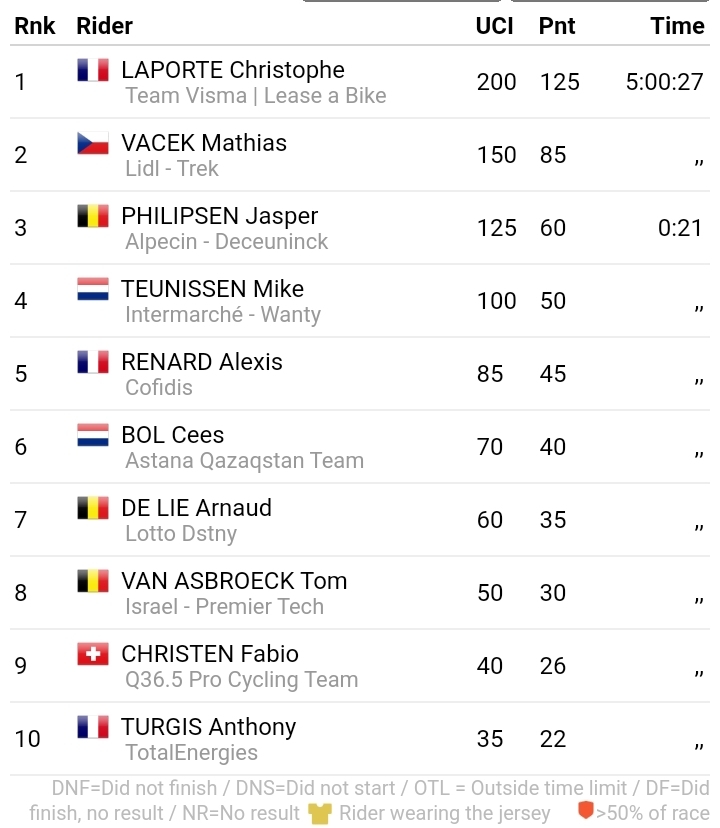The height and width of the screenshot is (828, 720).
Task: Open rider VAN ASBROECK Tom's profile
Action: [234, 581]
